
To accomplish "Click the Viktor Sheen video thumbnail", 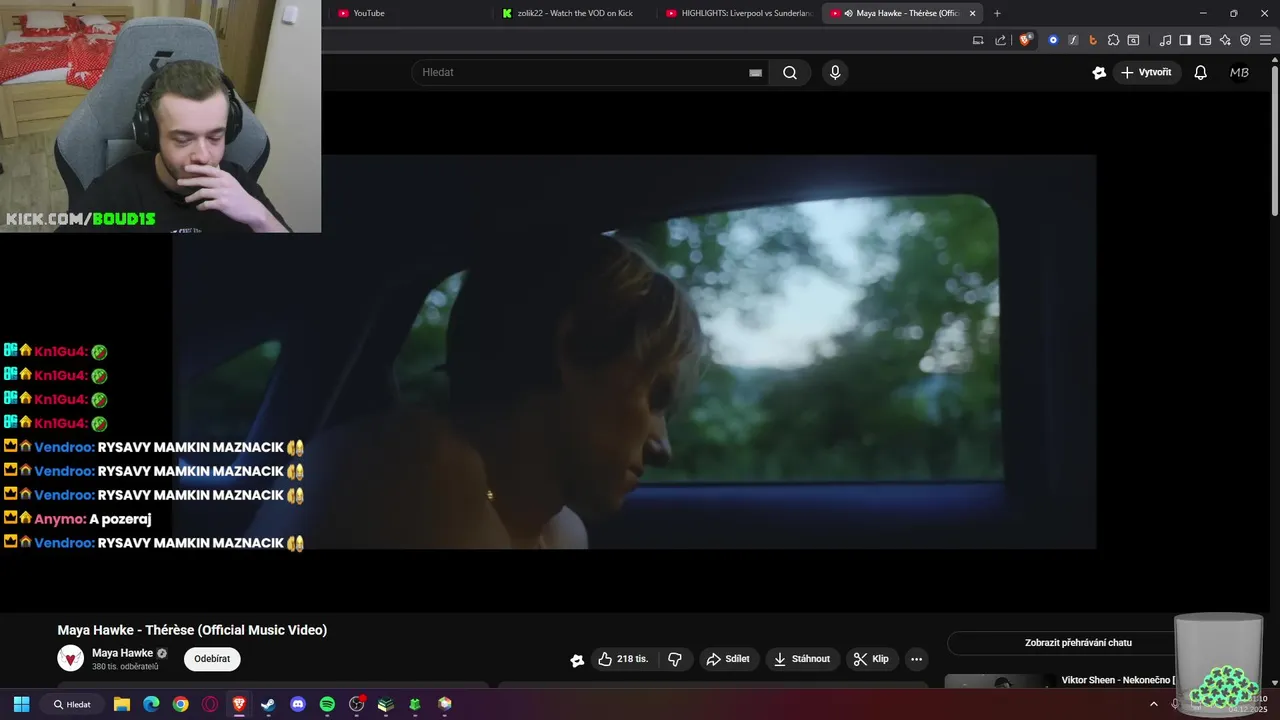I will pyautogui.click(x=1000, y=682).
